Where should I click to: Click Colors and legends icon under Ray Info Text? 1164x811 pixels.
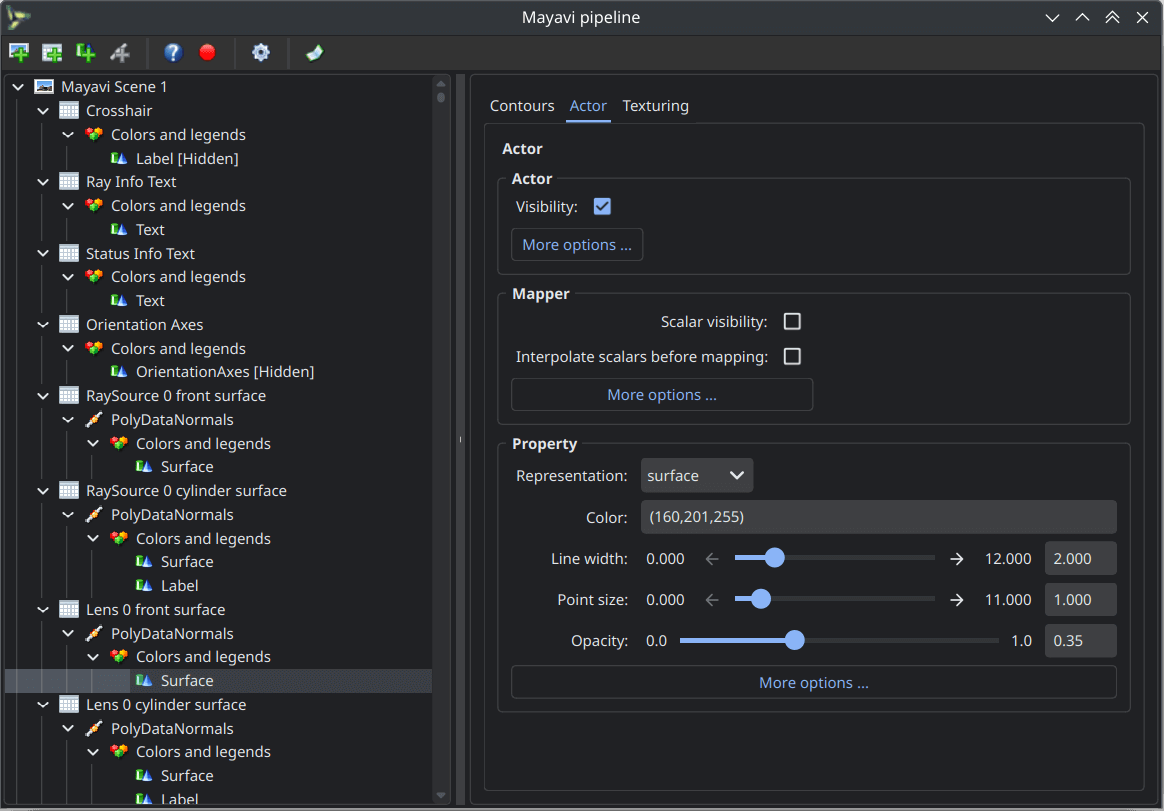(94, 206)
